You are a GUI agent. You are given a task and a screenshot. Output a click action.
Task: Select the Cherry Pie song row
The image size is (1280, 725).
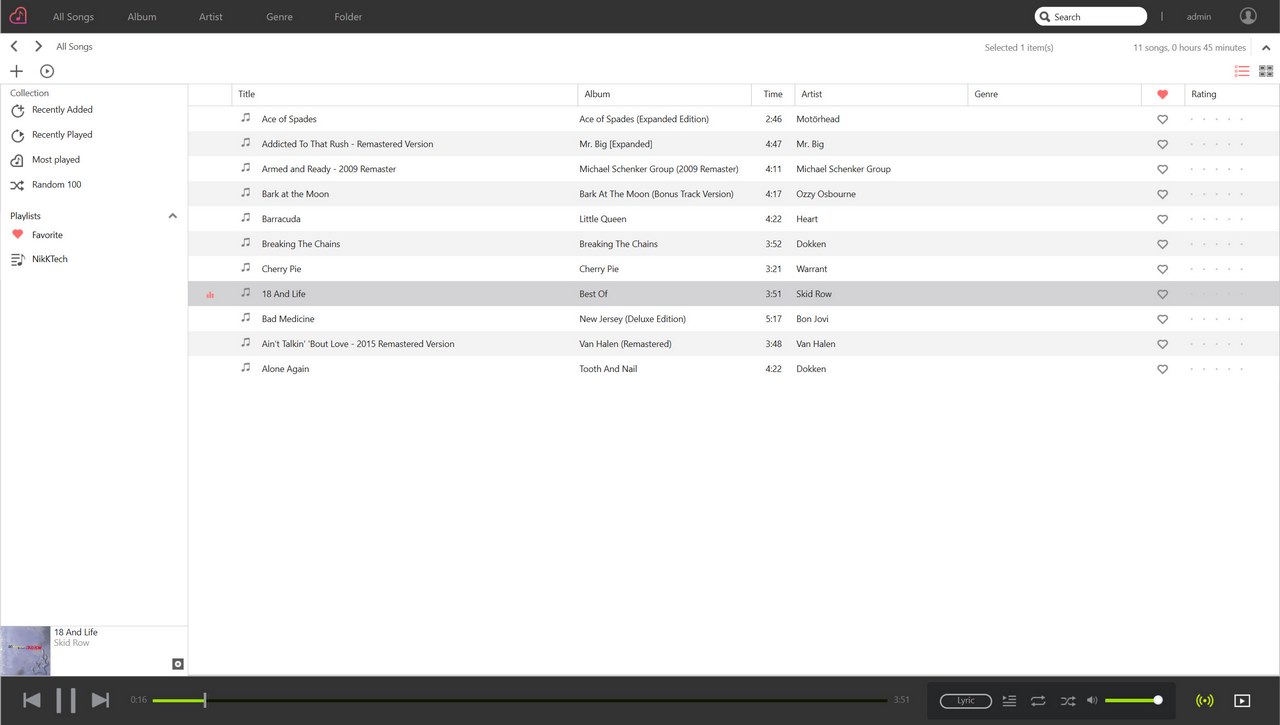click(x=734, y=269)
